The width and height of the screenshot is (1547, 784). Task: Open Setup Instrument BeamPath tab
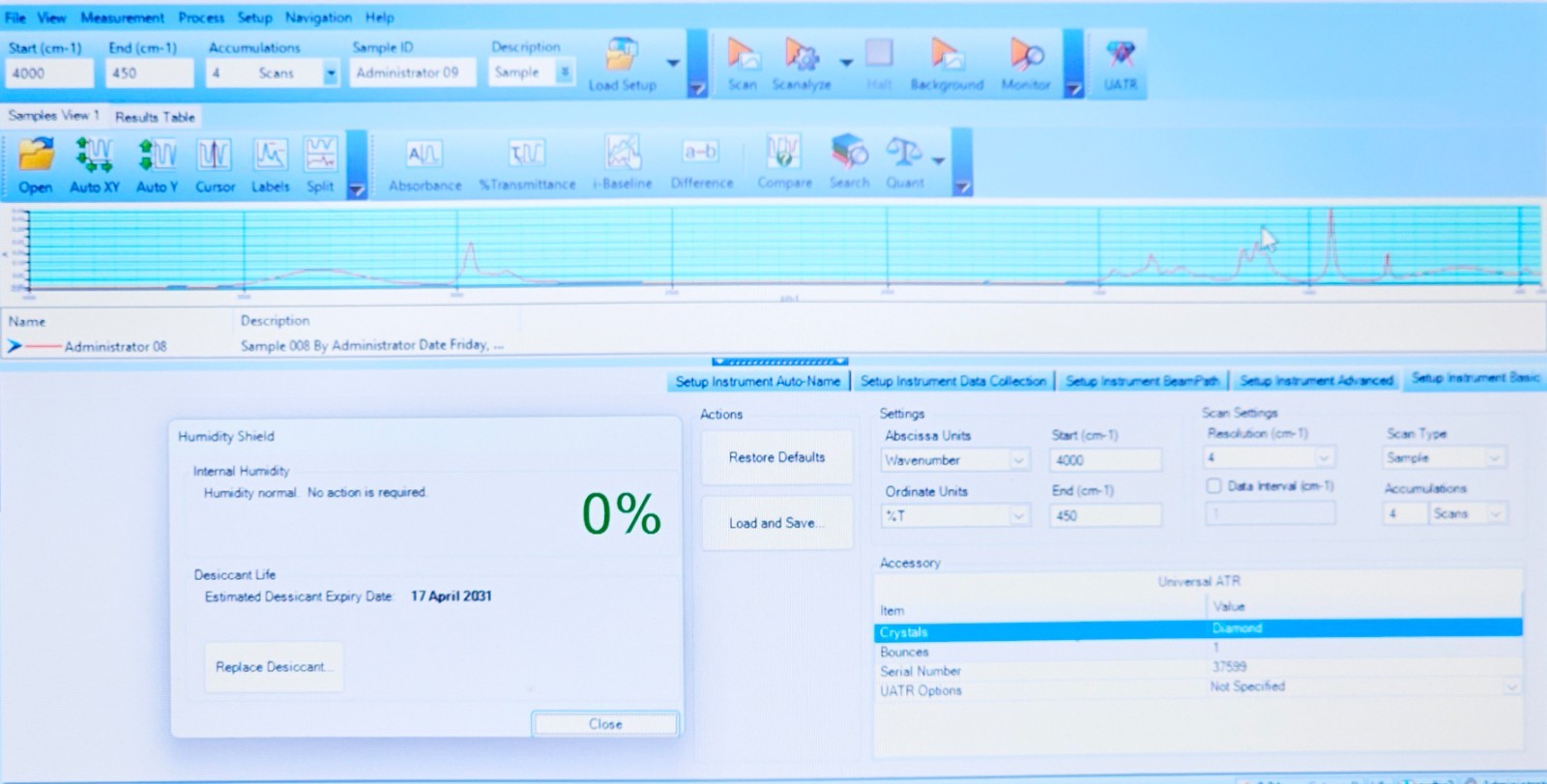point(1142,381)
